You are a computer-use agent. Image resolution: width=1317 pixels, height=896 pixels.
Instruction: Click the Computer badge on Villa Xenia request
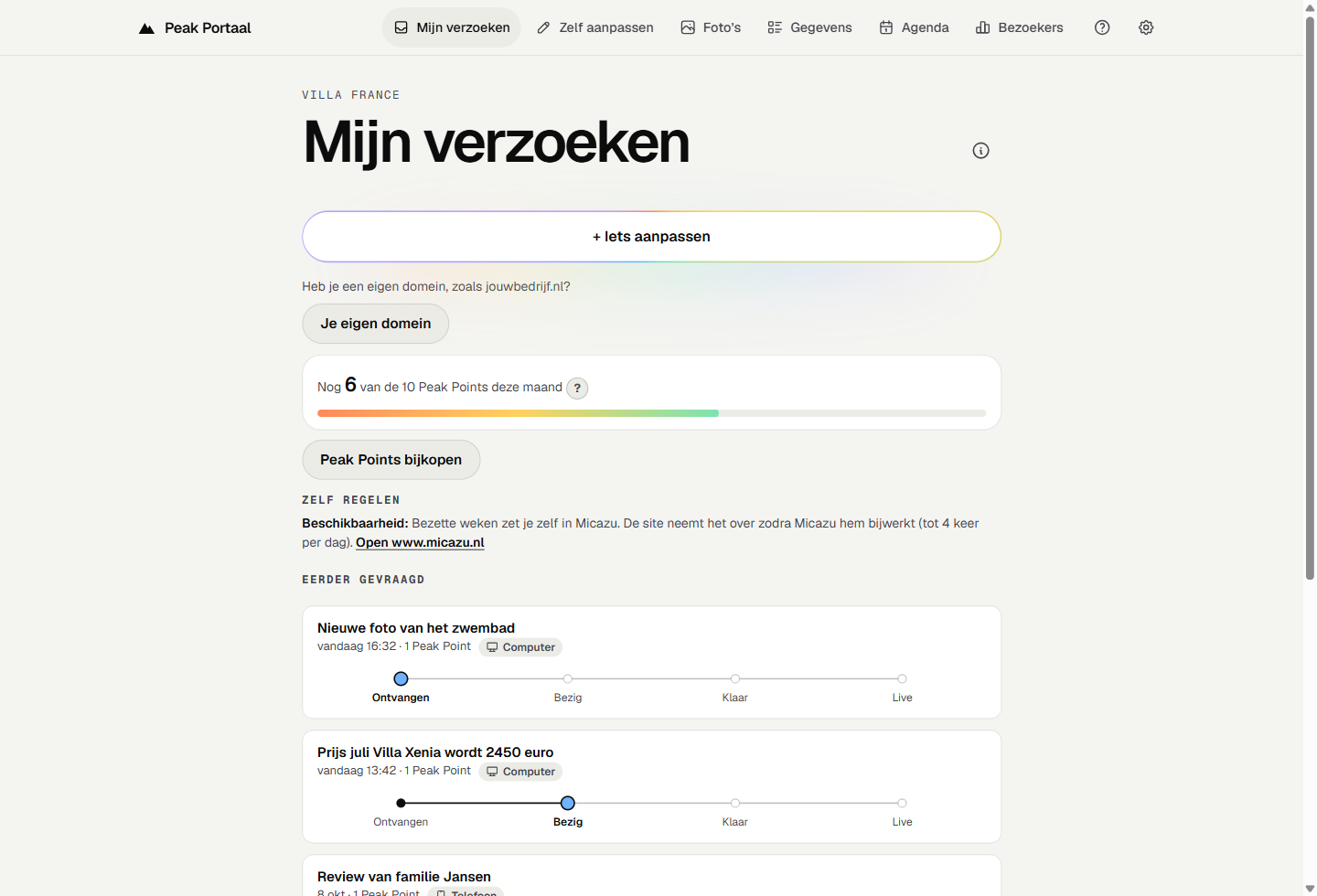[520, 772]
